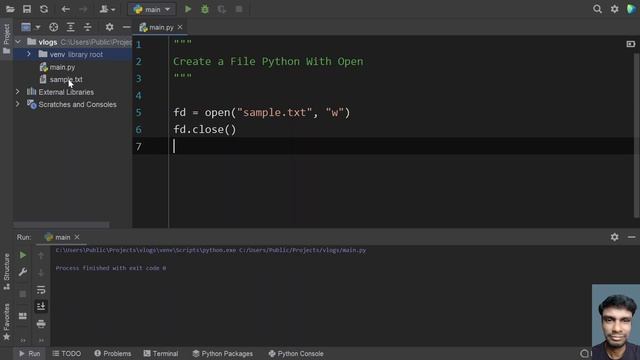Open Project panel options gear
Viewport: 640px width, 360px height.
pyautogui.click(x=109, y=27)
